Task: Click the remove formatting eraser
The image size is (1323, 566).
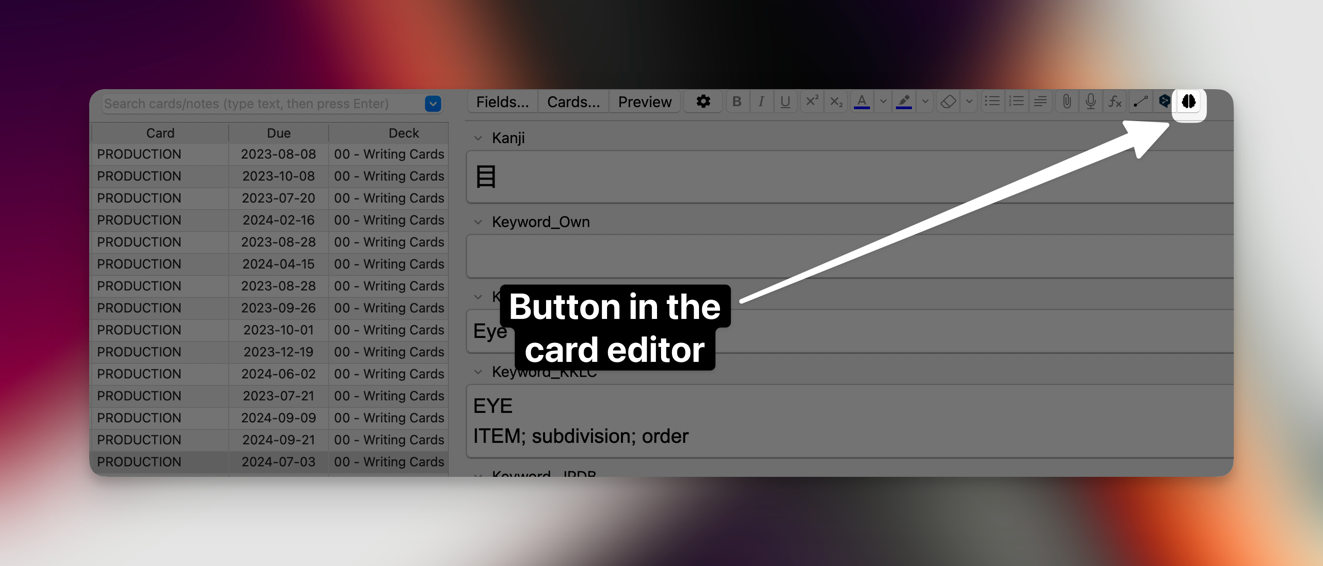Action: [x=948, y=102]
